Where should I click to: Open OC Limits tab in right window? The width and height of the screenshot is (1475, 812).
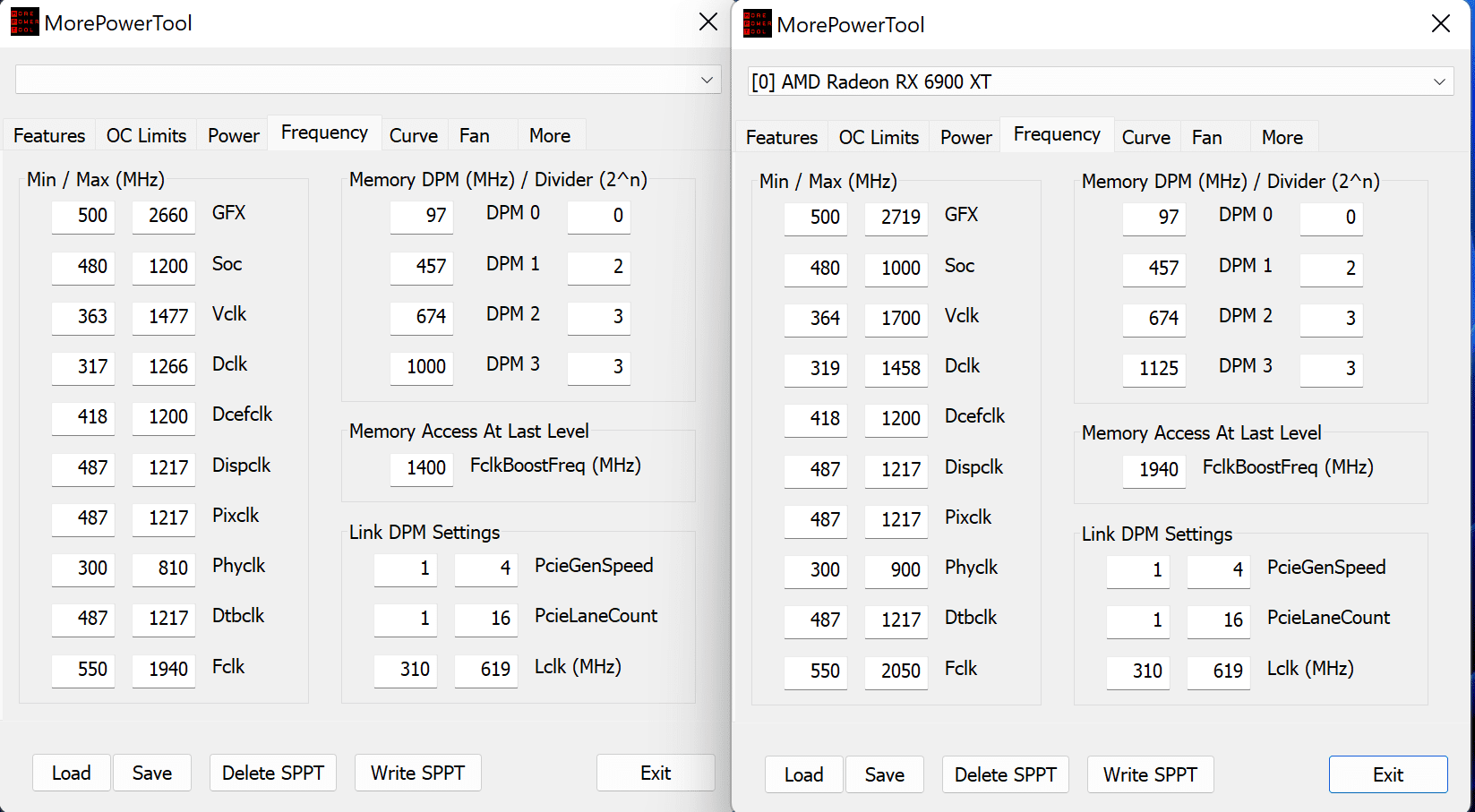pyautogui.click(x=879, y=137)
